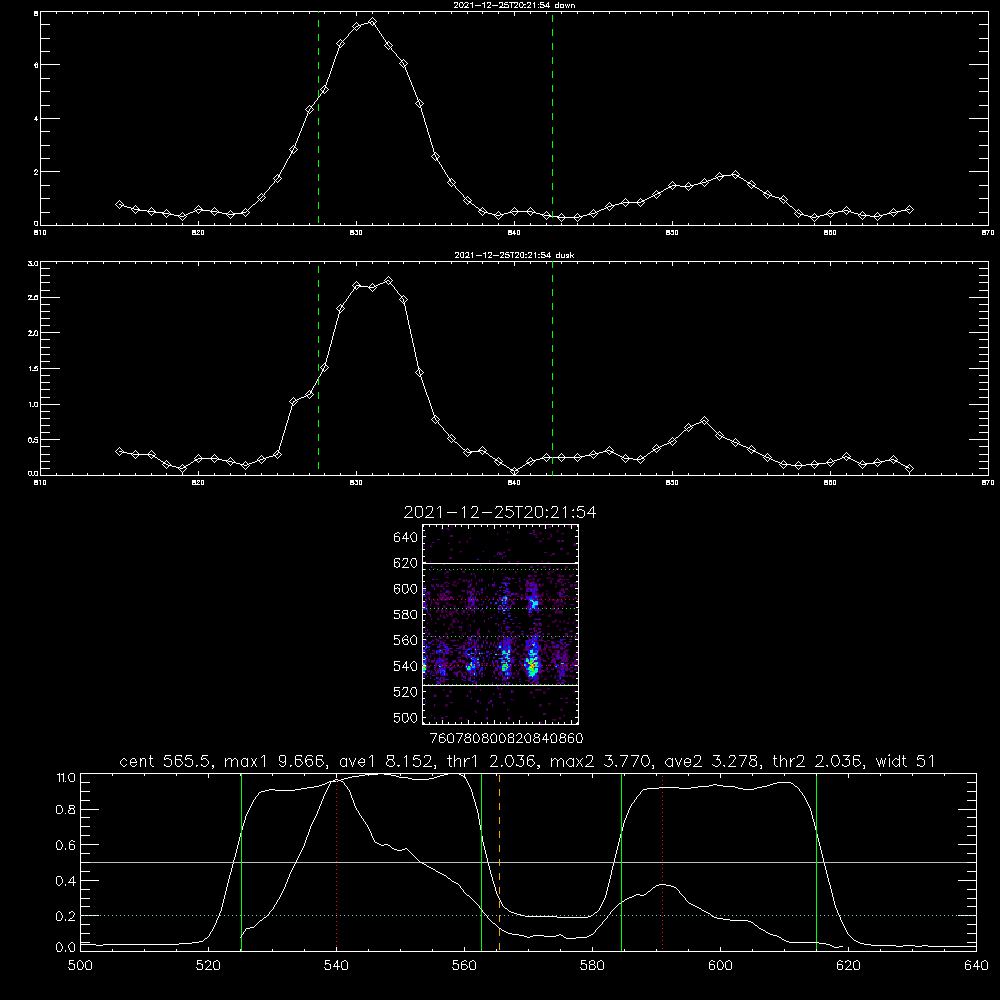Click dusk plot y-axis label '1.0'
Viewport: 1000px width, 1000px height.
[x=33, y=404]
